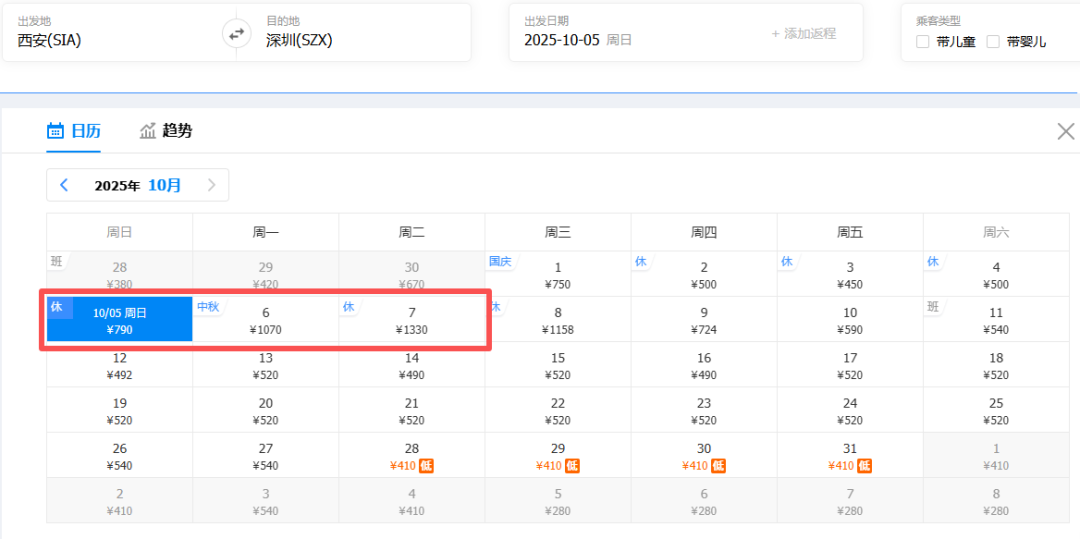
Task: Click the 低 low-price badge on October 28
Action: (426, 466)
